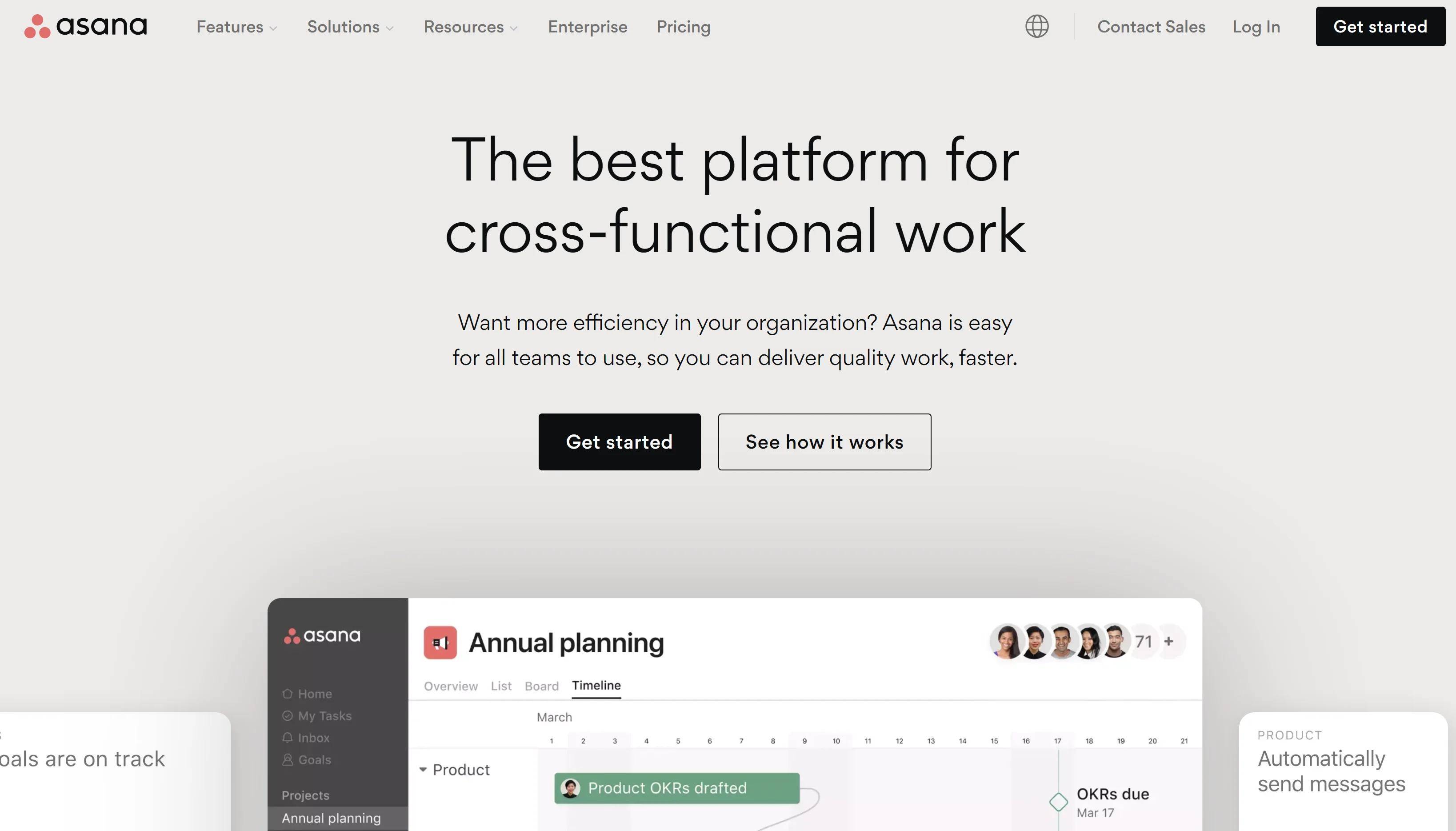This screenshot has width=1456, height=831.
Task: Click the red announcement icon on Annual planning
Action: click(x=439, y=641)
